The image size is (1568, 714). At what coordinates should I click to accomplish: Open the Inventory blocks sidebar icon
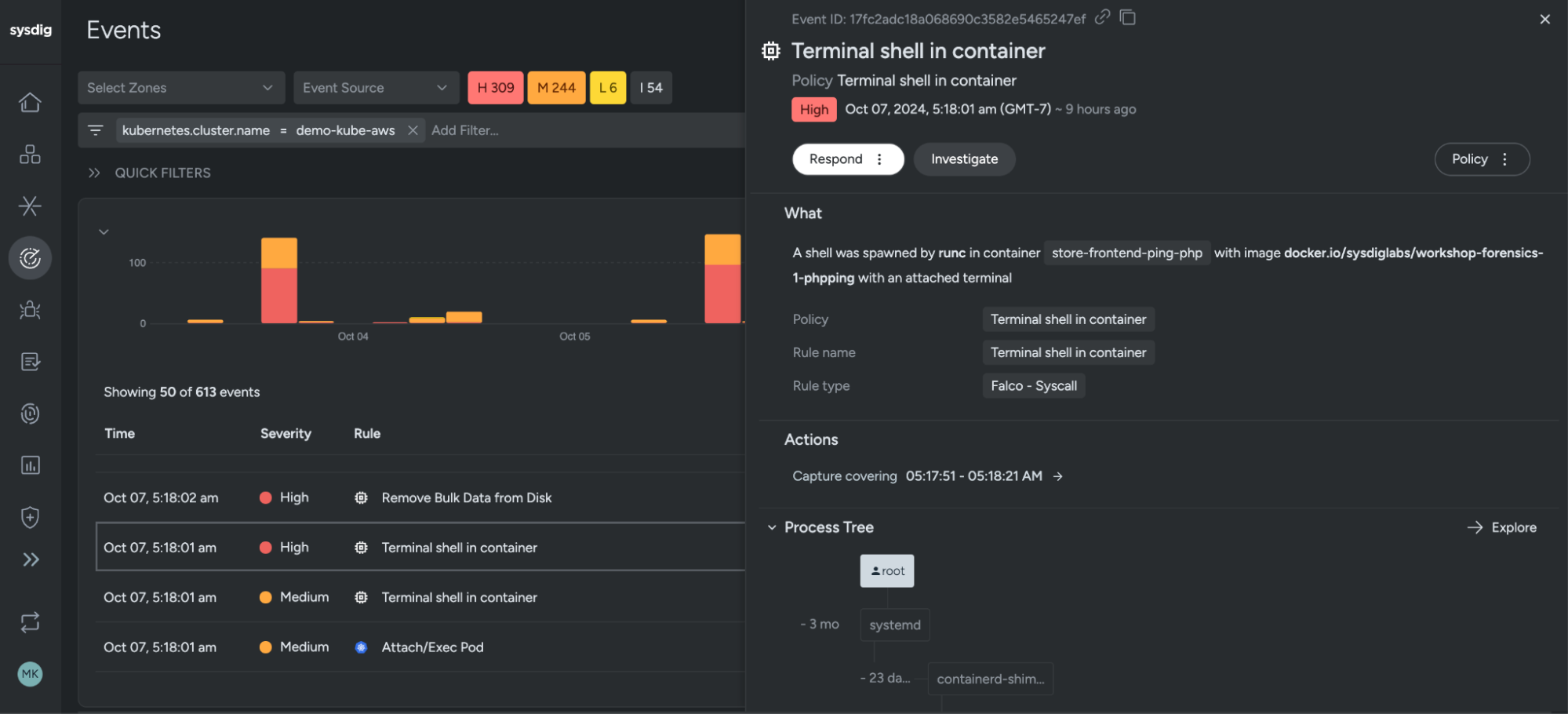click(x=30, y=155)
